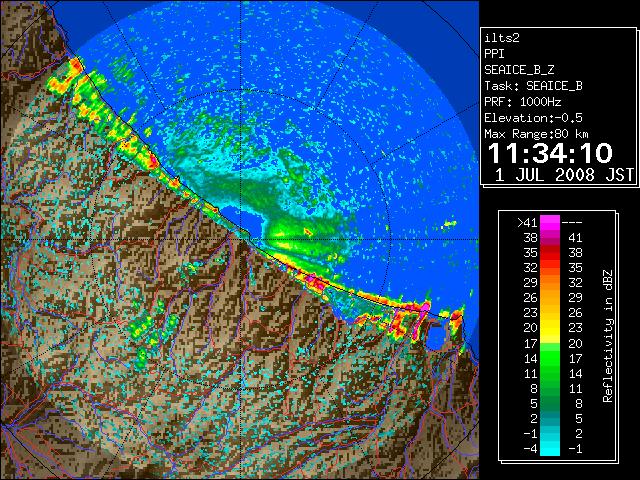This screenshot has width=640, height=480.
Task: Click the 'Reflectivity in dBZ' axis label
Action: click(608, 336)
